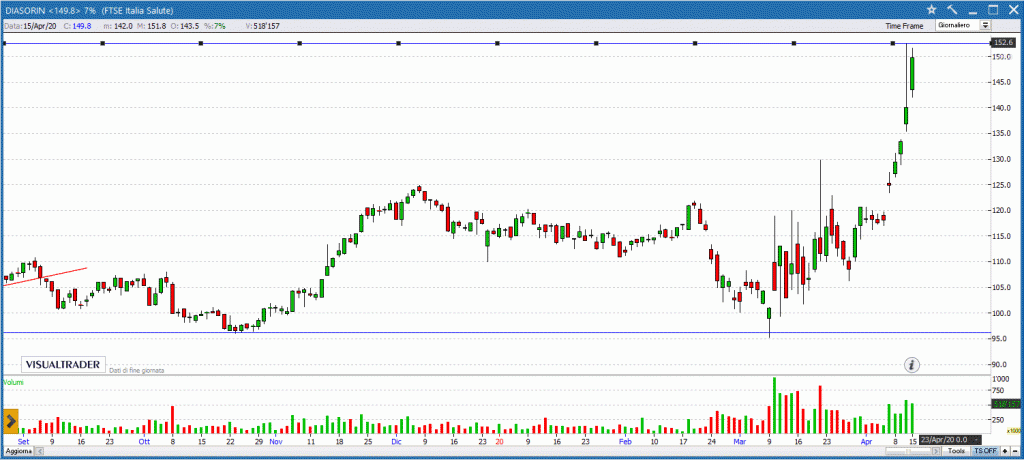The image size is (1024, 460).
Task: Maximize the chart window
Action: (x=993, y=10)
